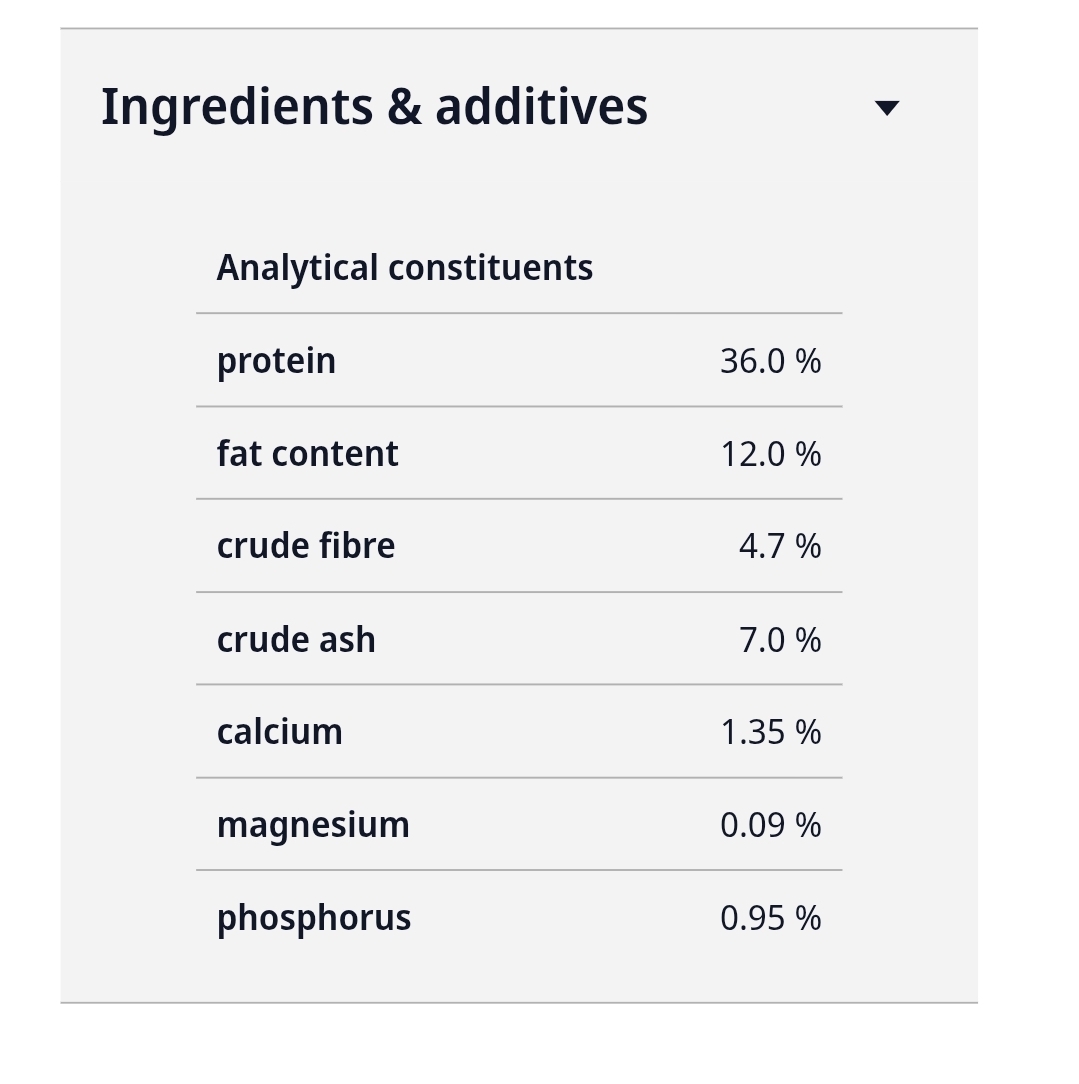Viewport: 1079px width, 1084px height.
Task: Select the phosphorus row label
Action: pyautogui.click(x=313, y=918)
